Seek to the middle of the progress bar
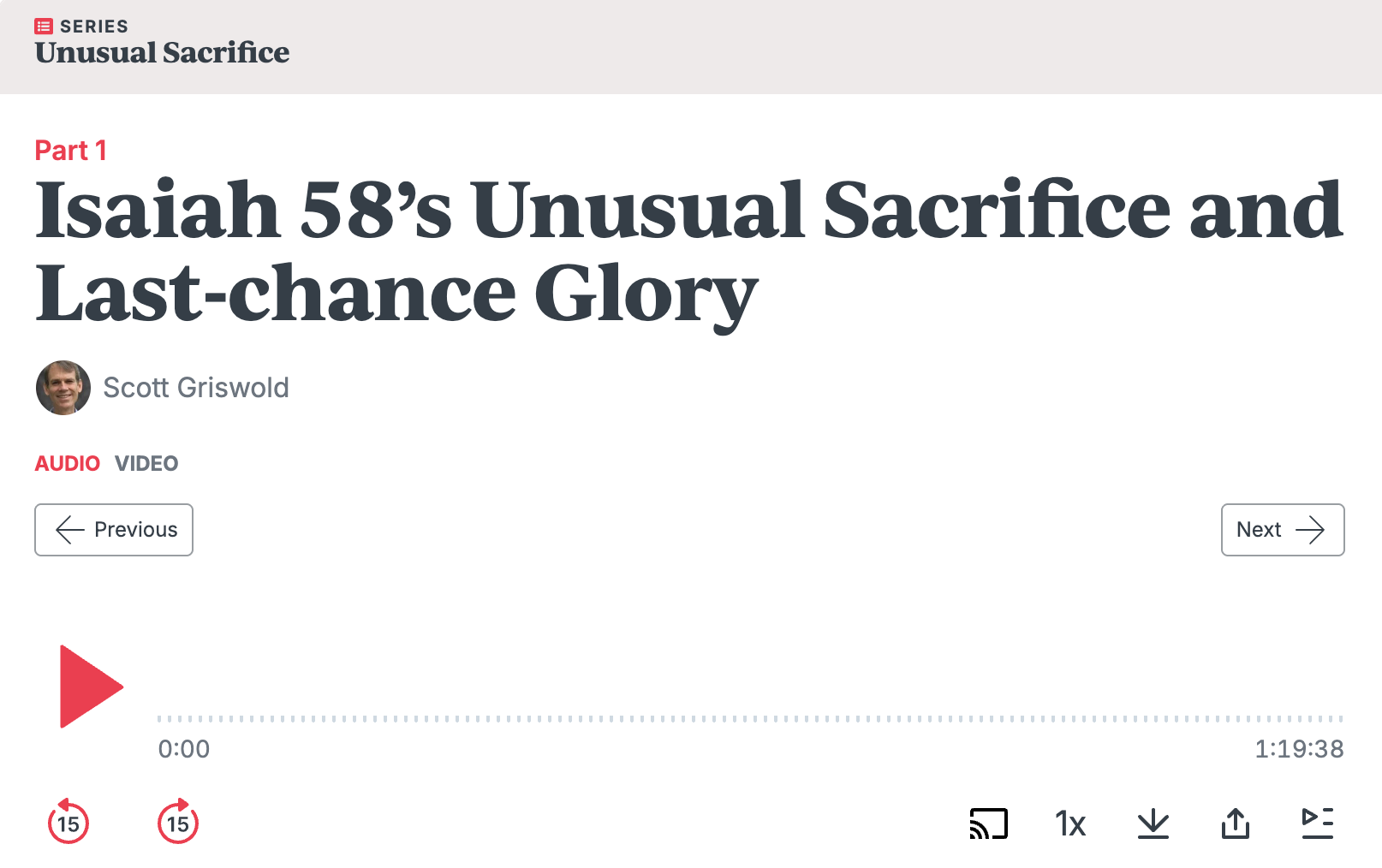Image resolution: width=1382 pixels, height=868 pixels. click(x=750, y=719)
